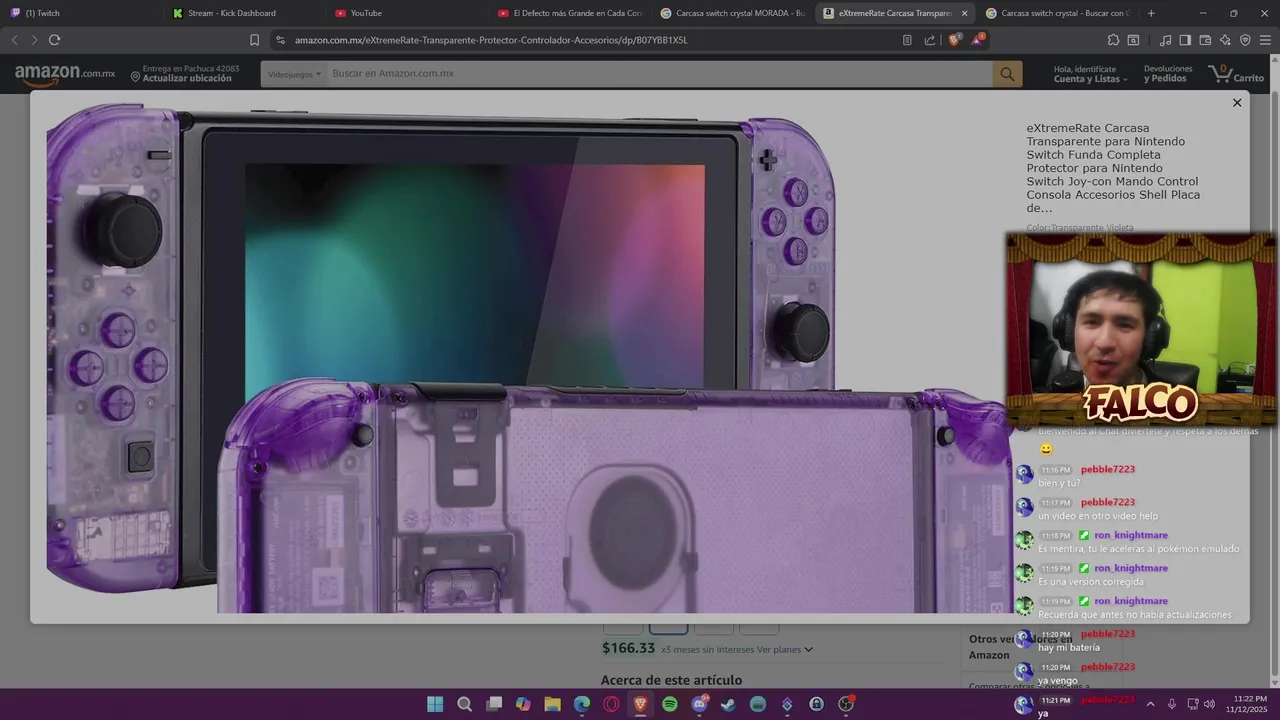Open the tab search icon in the toolbar
1280x720 pixels.
(x=1133, y=40)
